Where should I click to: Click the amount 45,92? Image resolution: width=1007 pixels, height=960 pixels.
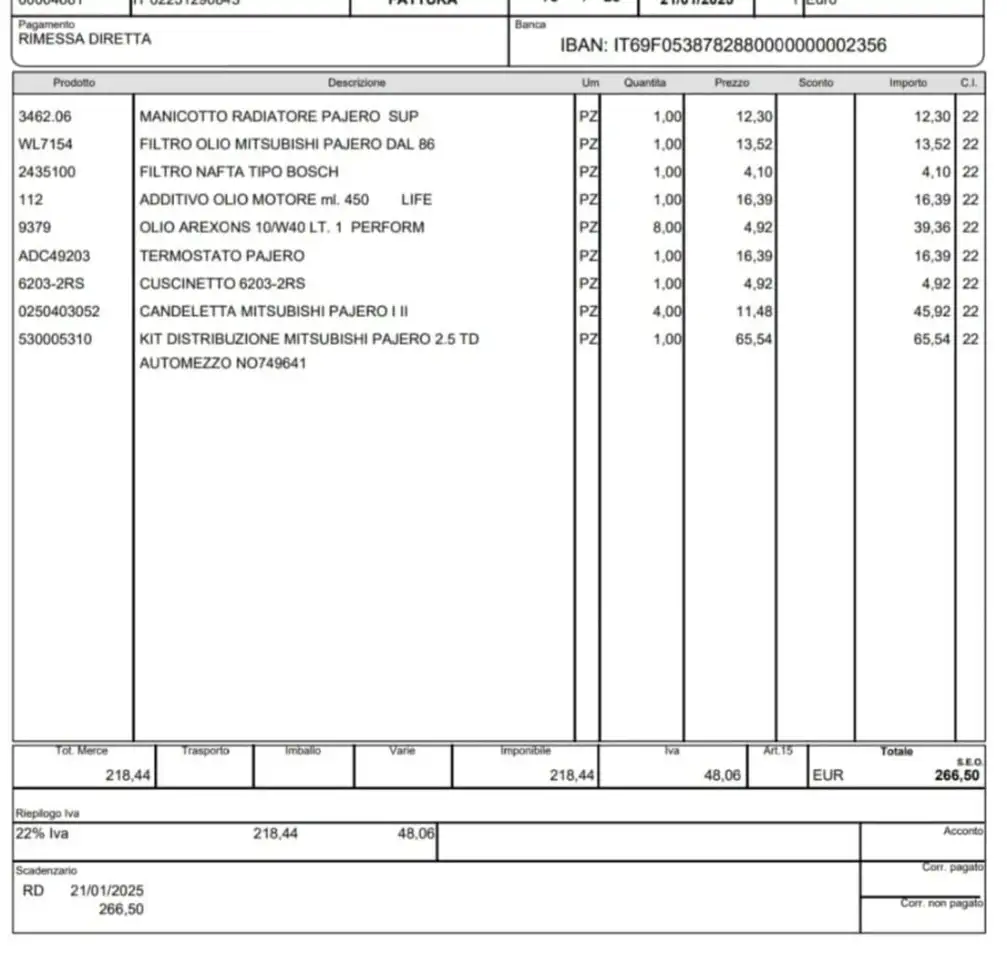tap(932, 311)
